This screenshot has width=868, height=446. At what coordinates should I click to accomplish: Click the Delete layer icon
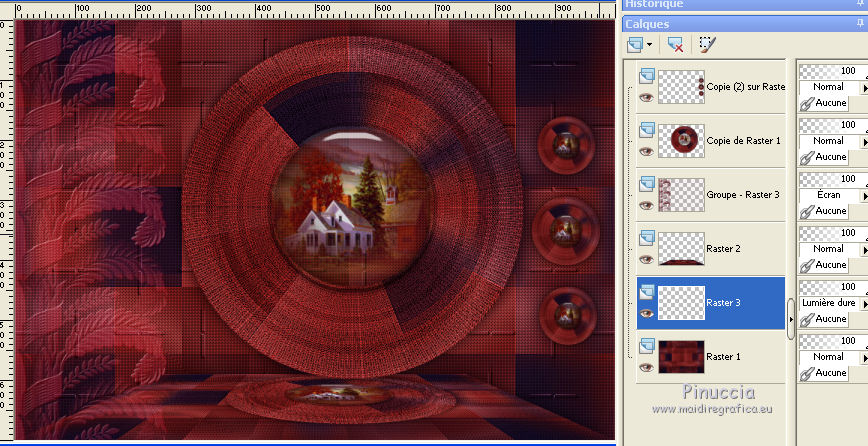[675, 45]
